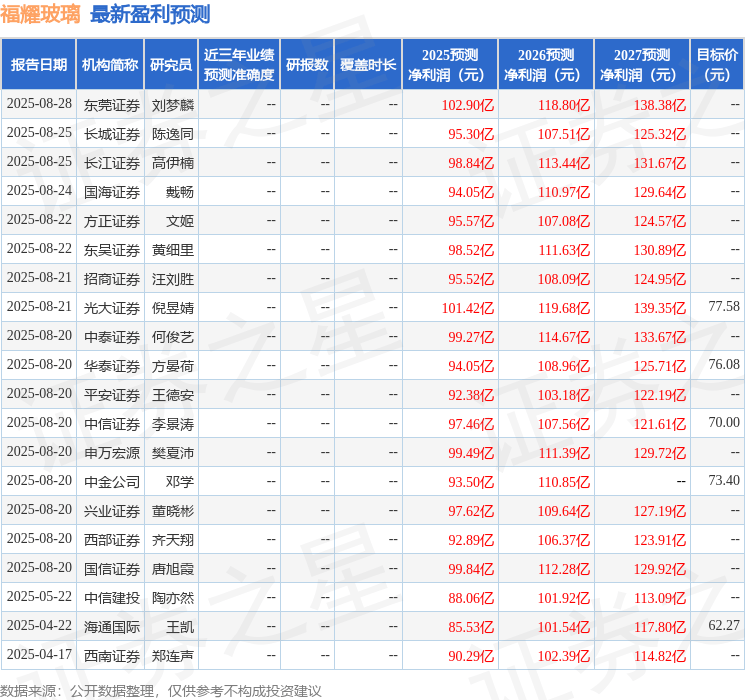This screenshot has width=745, height=700.
Task: Click the 目标价 column header
Action: click(x=717, y=65)
